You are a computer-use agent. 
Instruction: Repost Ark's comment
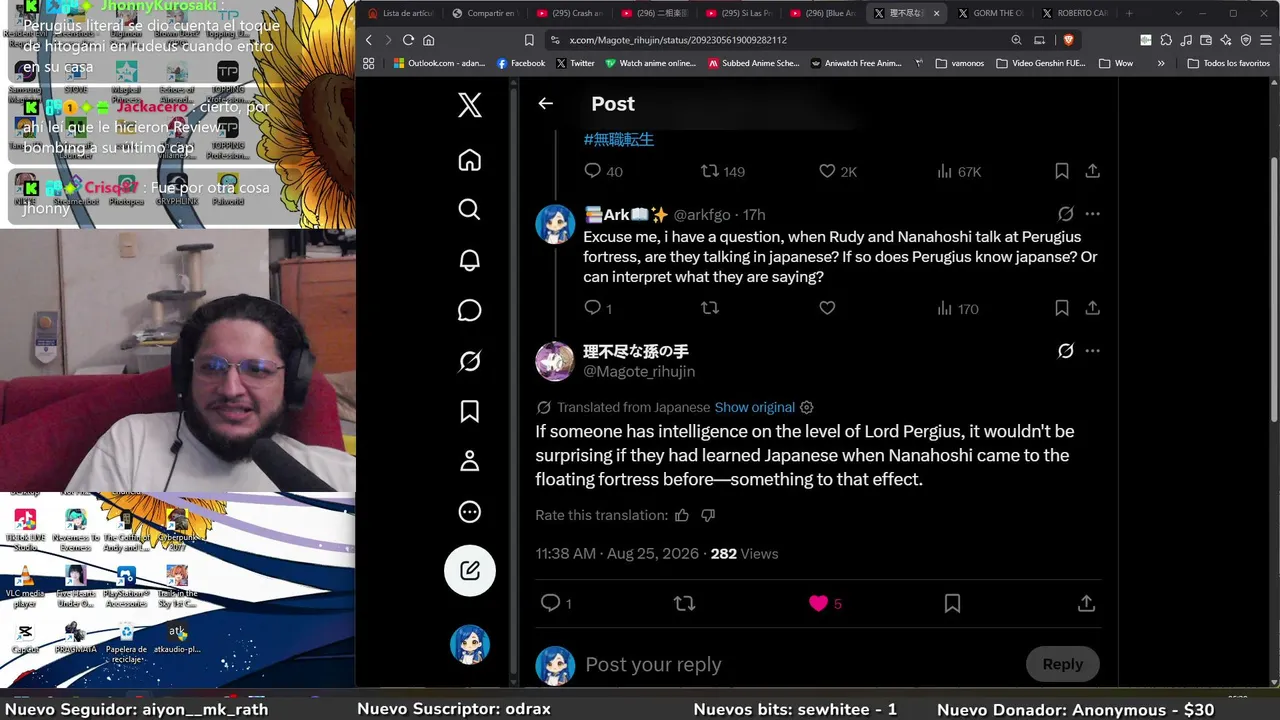710,308
